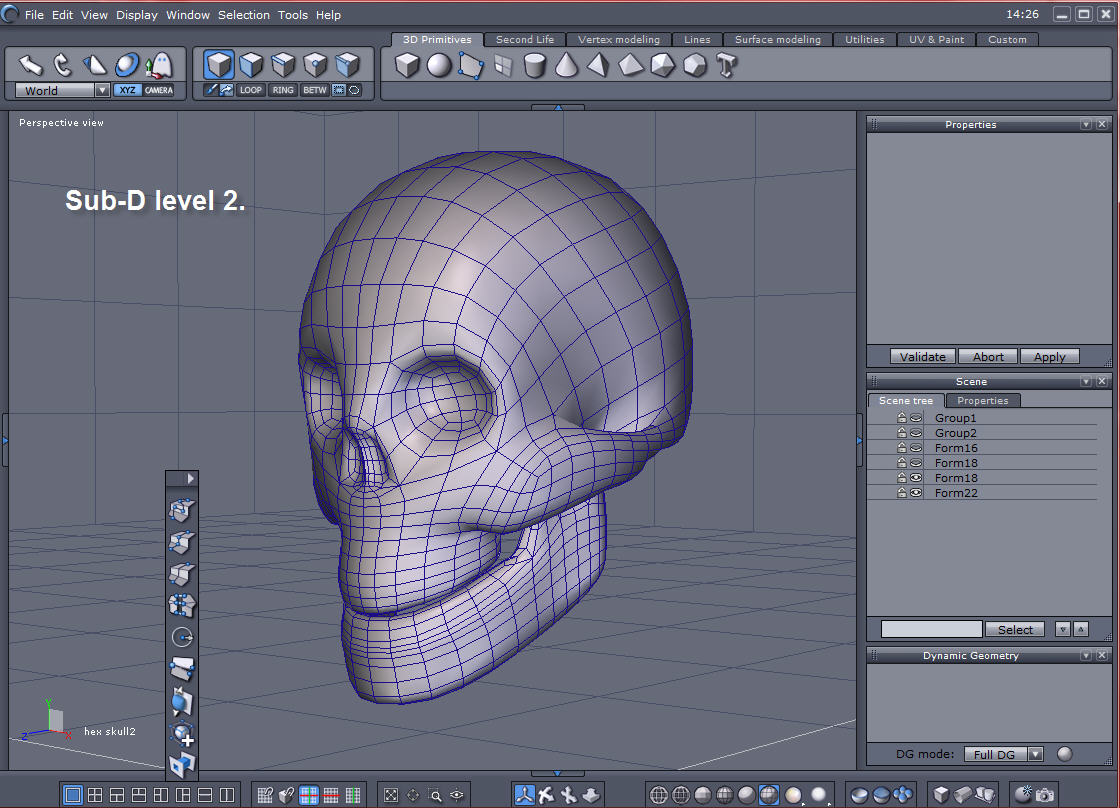1120x808 pixels.
Task: Hide Form22 via its eye icon
Action: point(916,493)
